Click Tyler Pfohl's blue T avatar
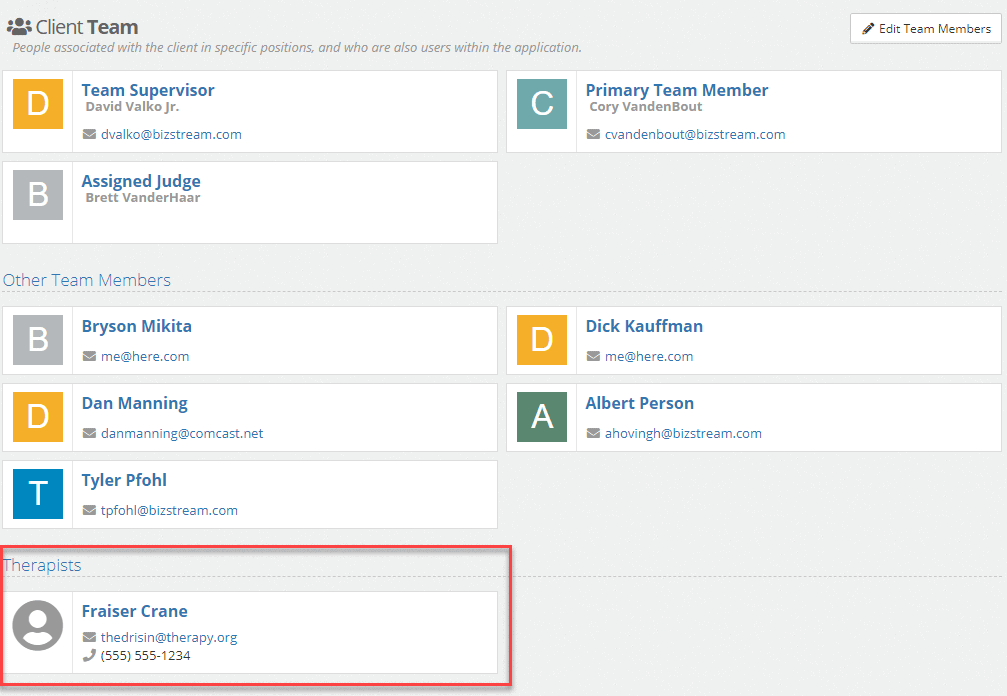Viewport: 1007px width, 696px height. (38, 494)
